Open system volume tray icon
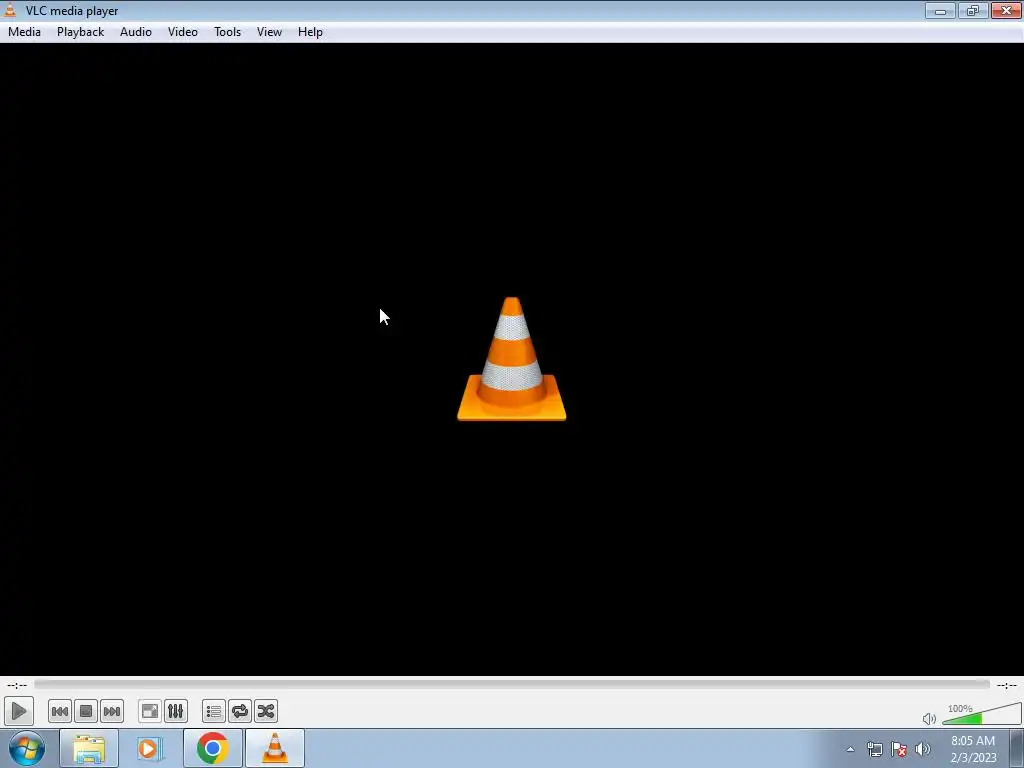 [922, 749]
